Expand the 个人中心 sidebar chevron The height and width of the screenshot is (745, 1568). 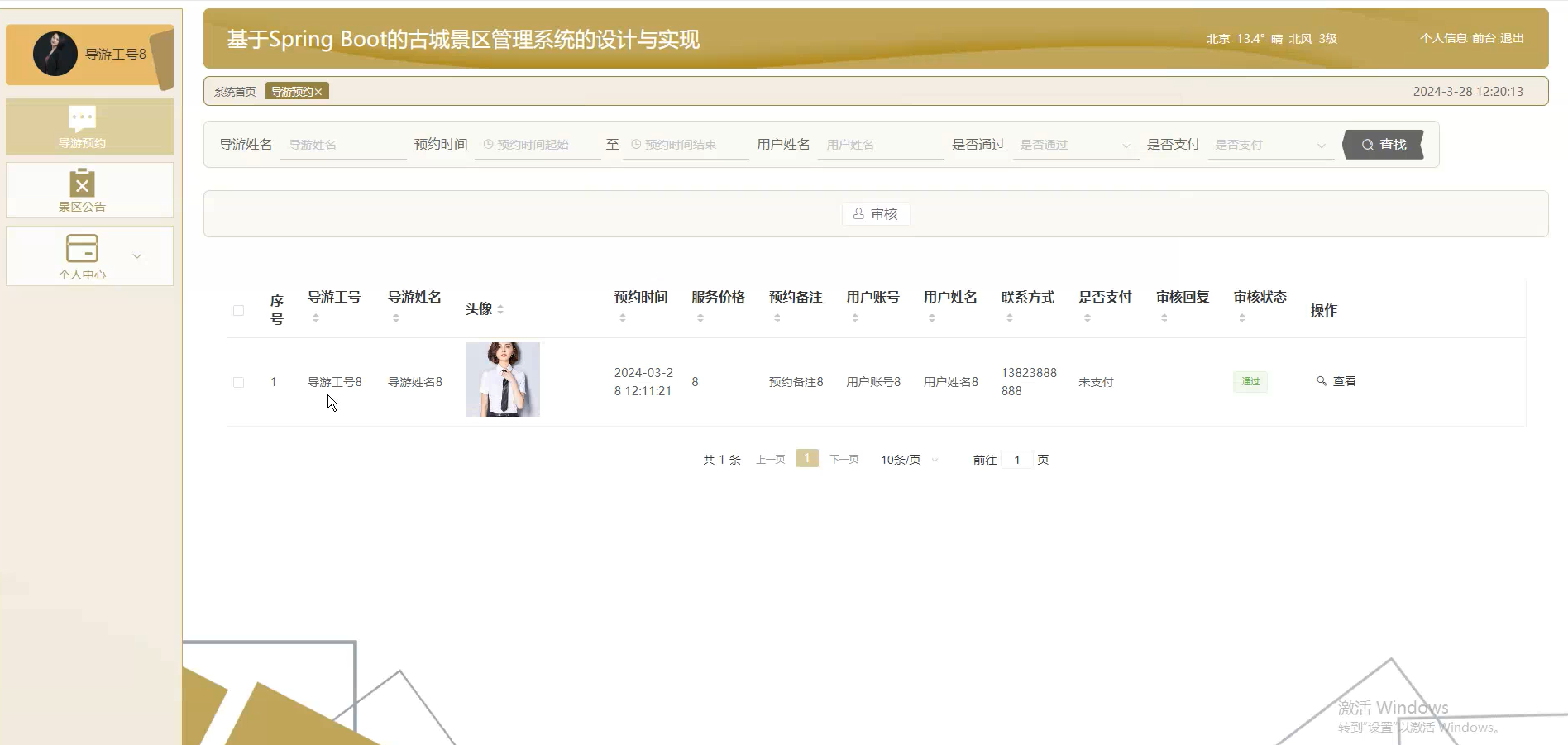[x=137, y=256]
